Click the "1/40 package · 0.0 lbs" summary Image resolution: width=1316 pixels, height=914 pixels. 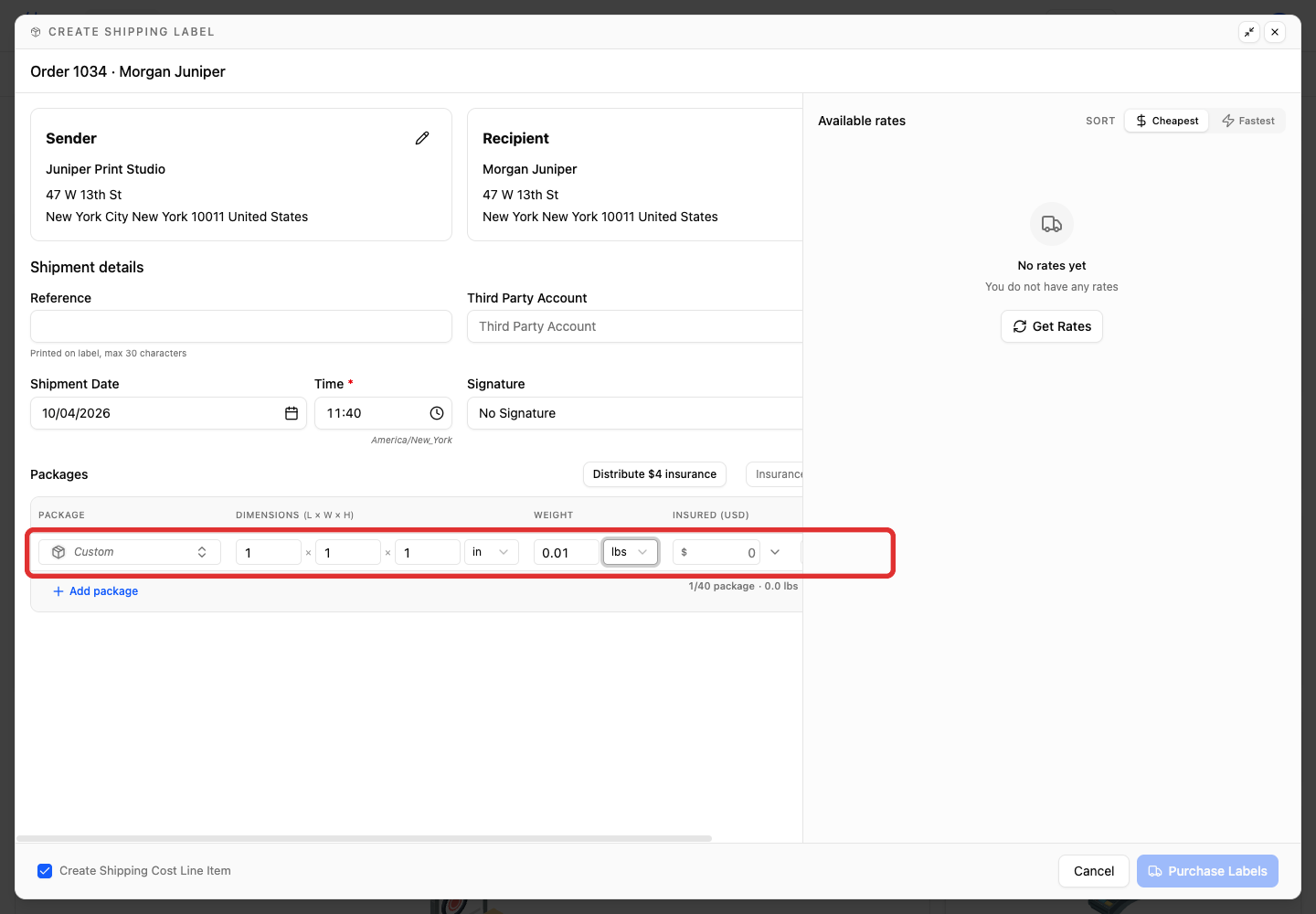point(743,586)
